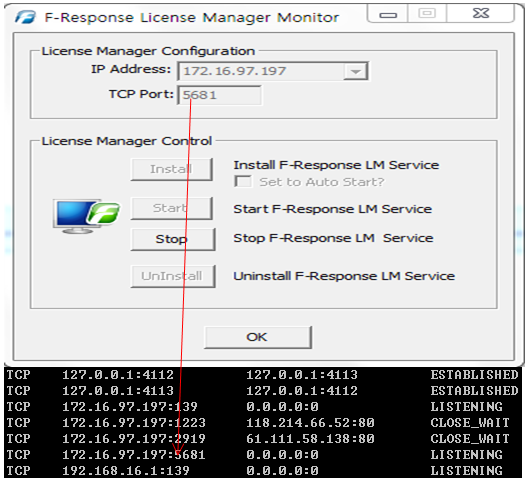527x481 pixels.
Task: Select 172.16.97.197:2919 in console output
Action: [x=134, y=439]
